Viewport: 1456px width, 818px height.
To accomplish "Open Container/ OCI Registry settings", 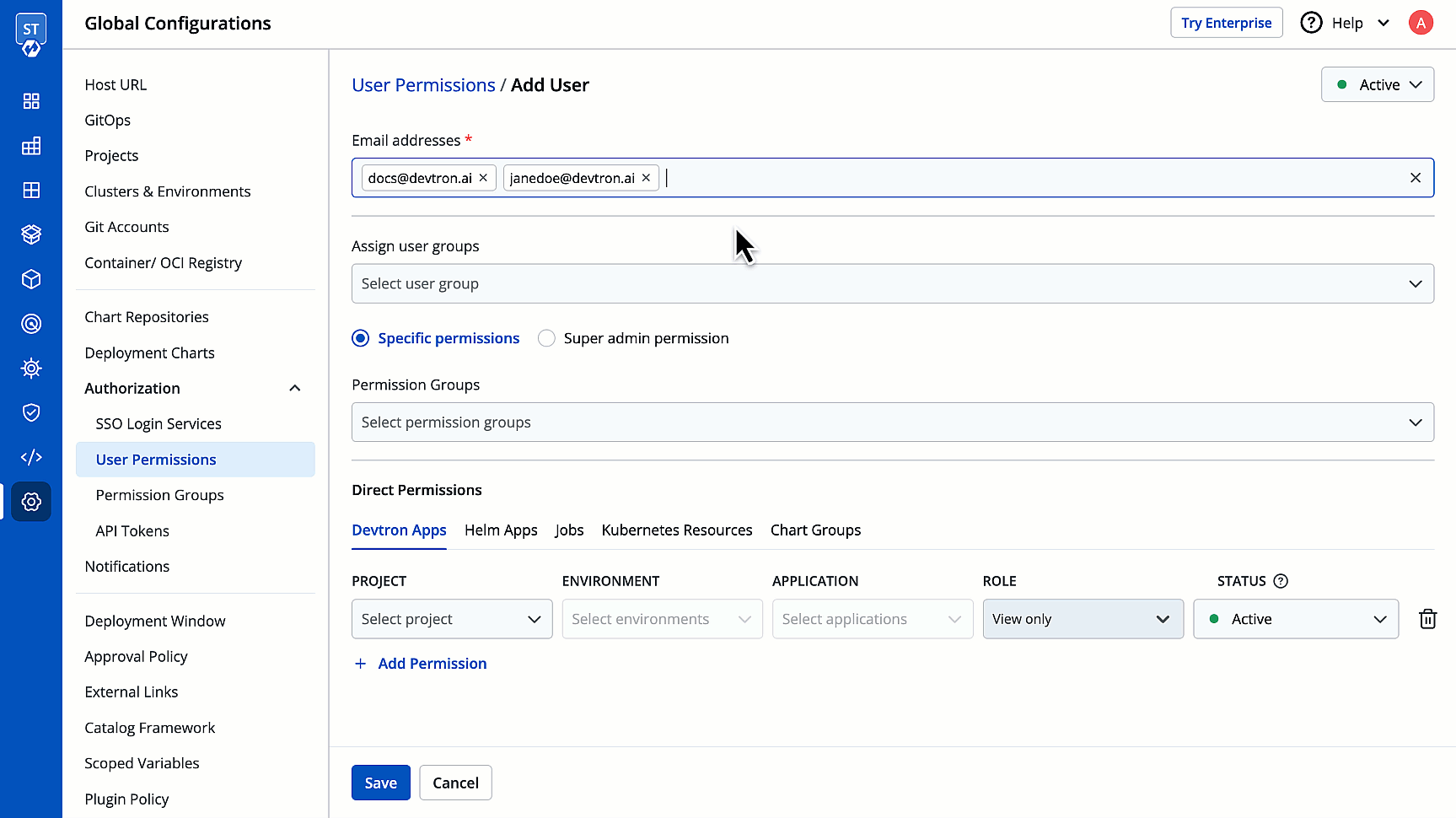I will (164, 263).
